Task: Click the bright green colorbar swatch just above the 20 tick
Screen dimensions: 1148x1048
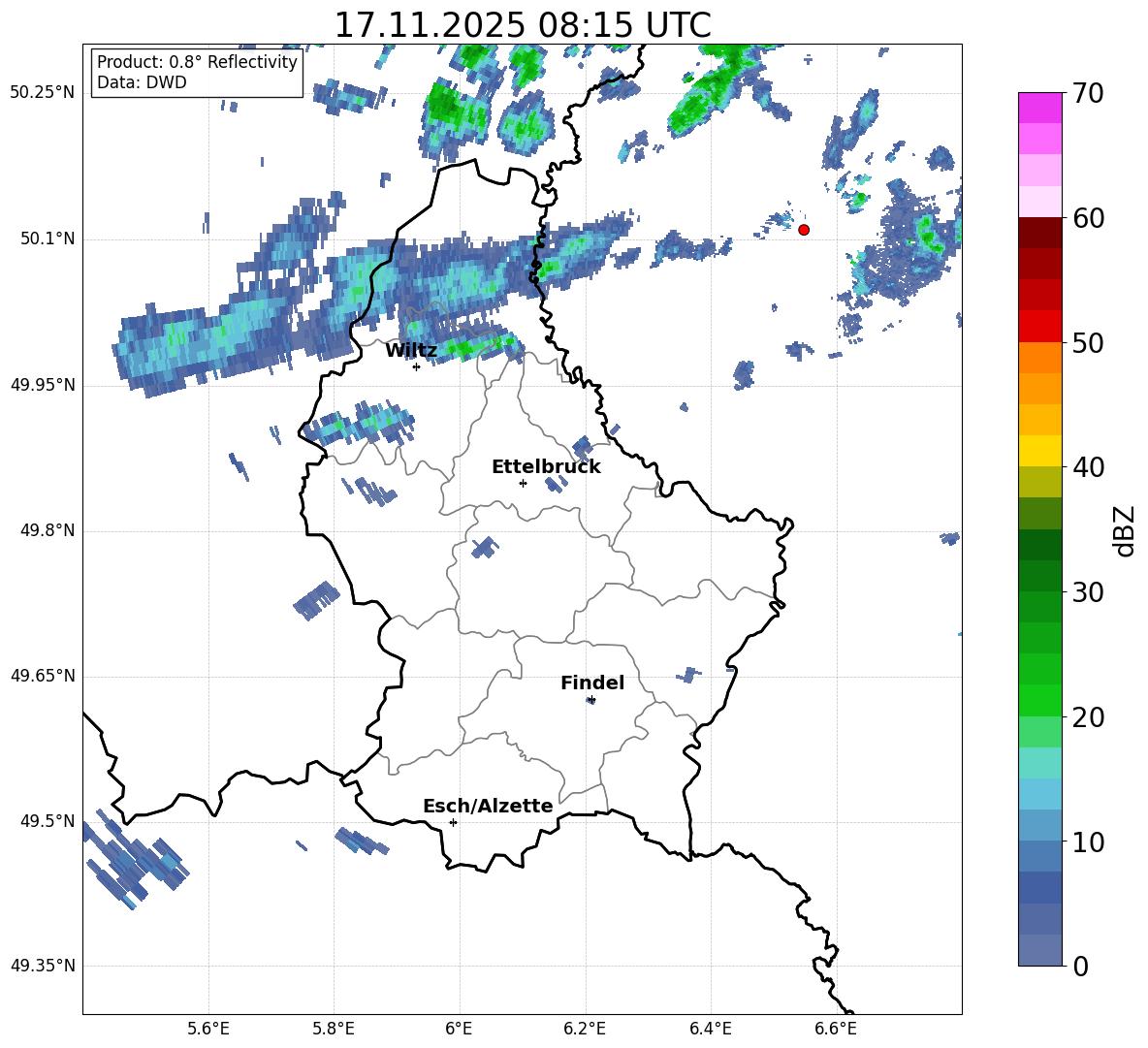Action: 1039,700
